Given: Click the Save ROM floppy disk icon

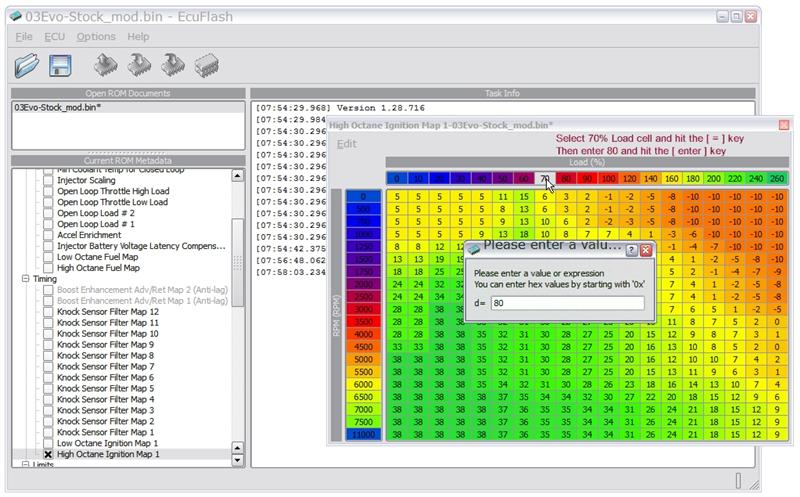Looking at the screenshot, I should (x=61, y=66).
